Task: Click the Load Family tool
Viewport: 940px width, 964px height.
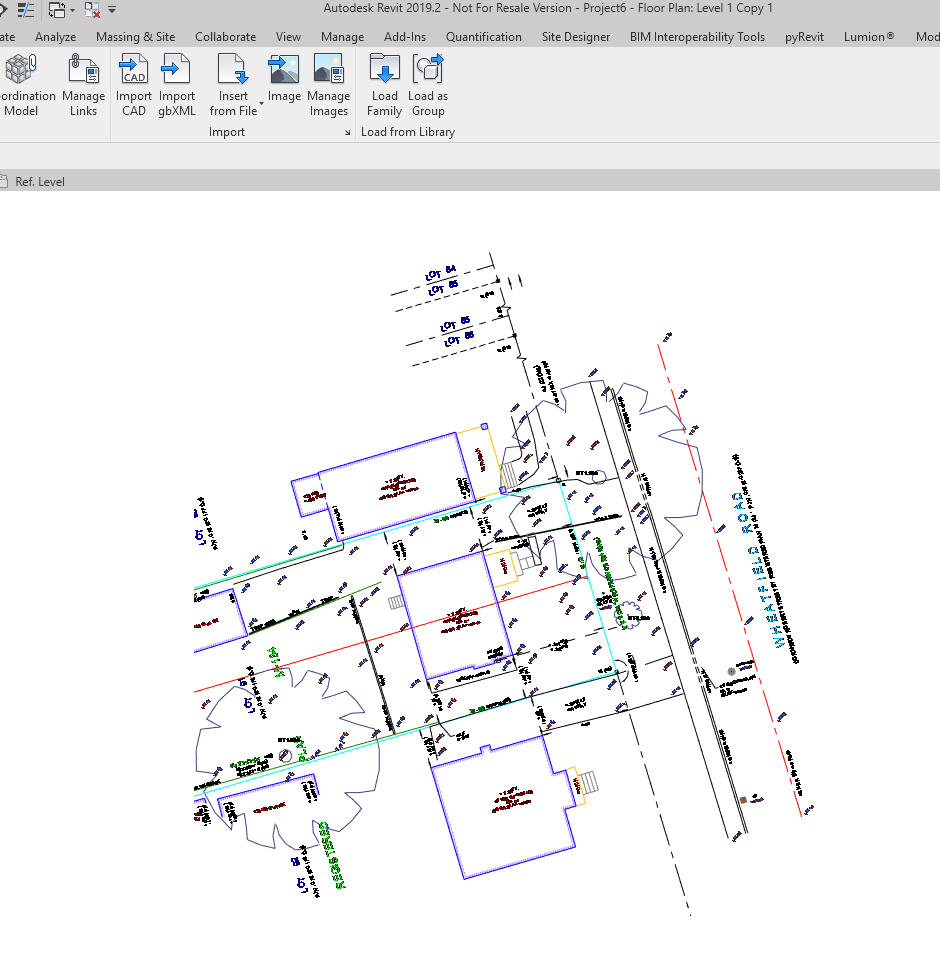Action: pos(384,85)
